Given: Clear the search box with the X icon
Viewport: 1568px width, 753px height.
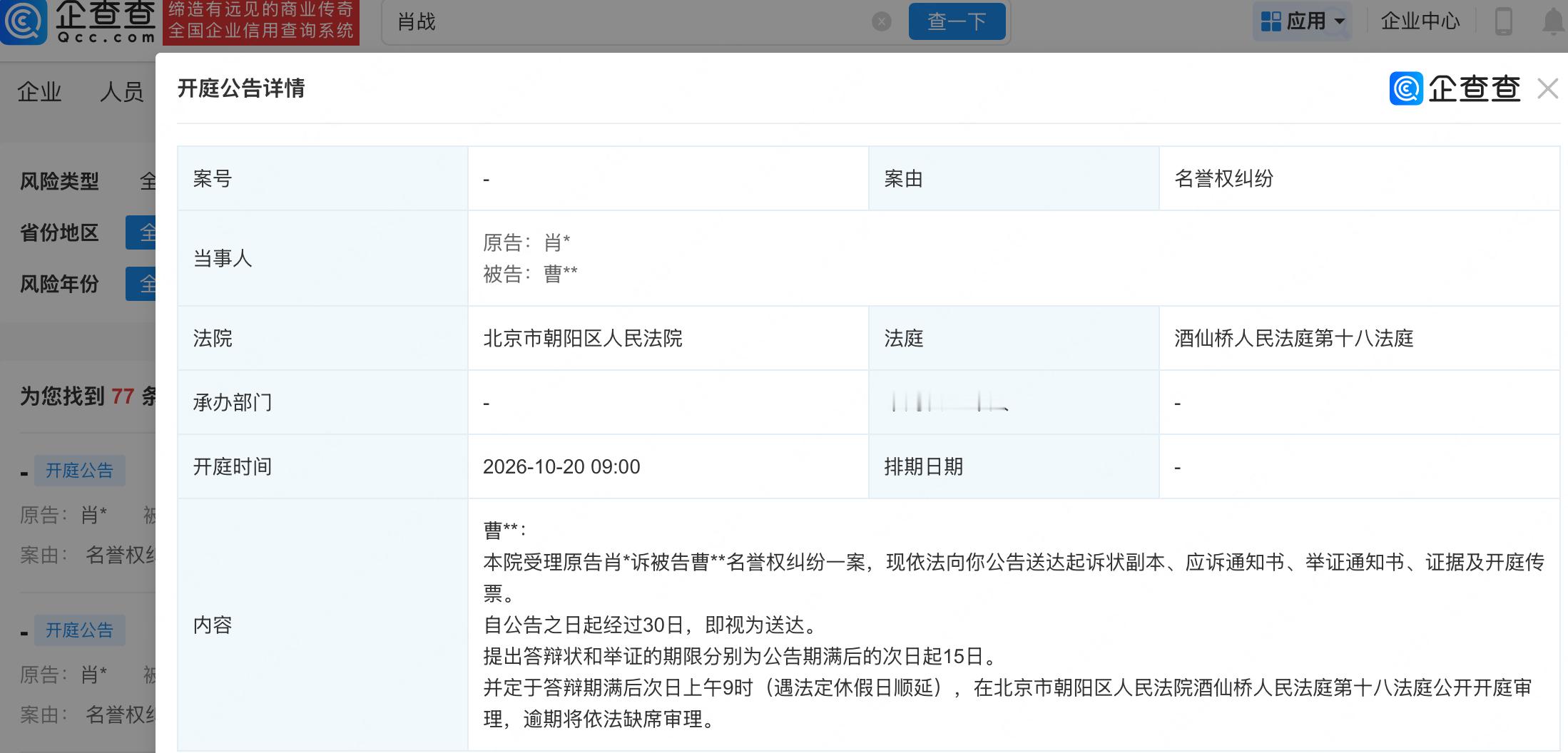Looking at the screenshot, I should 882,22.
